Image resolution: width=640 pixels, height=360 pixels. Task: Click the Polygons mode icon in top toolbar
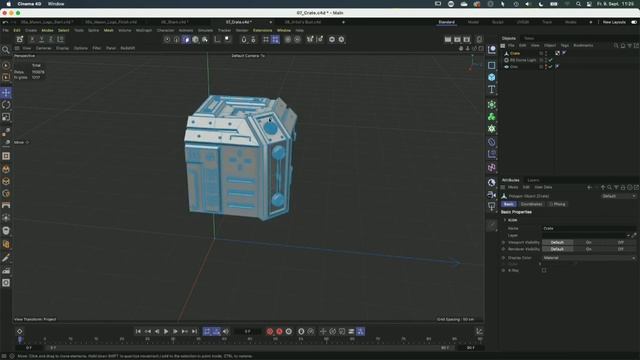click(x=186, y=40)
